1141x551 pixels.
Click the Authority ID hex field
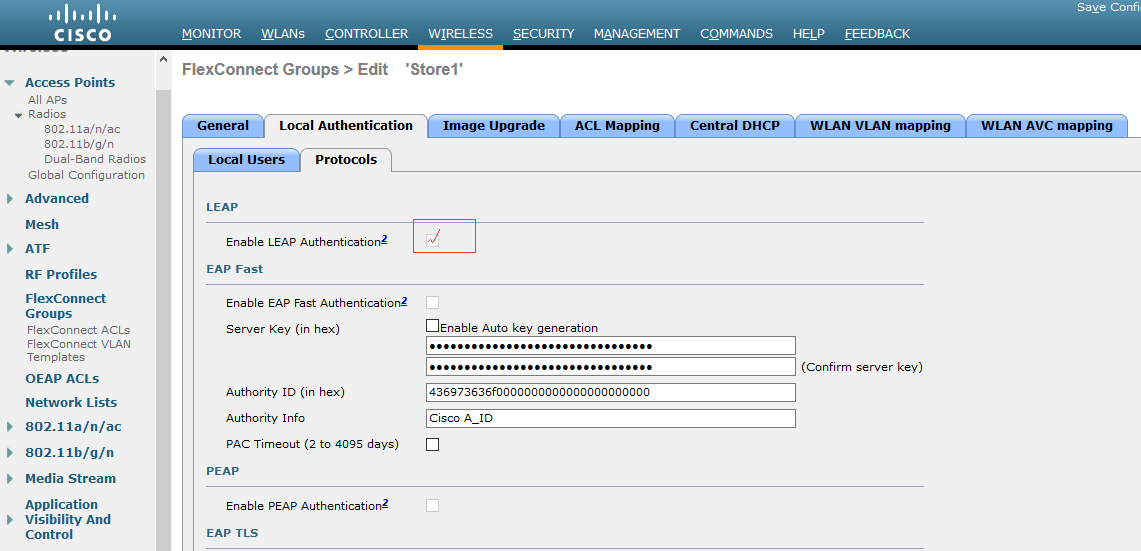pyautogui.click(x=611, y=392)
